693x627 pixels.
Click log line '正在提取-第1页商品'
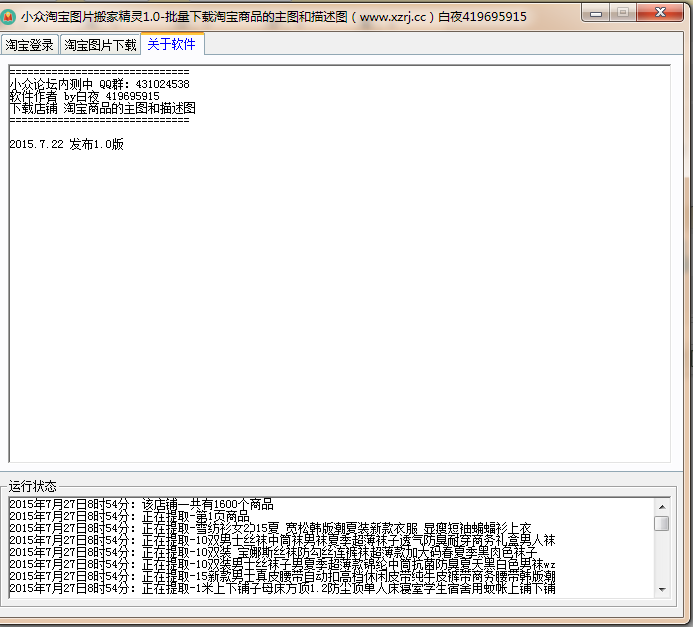[129, 516]
